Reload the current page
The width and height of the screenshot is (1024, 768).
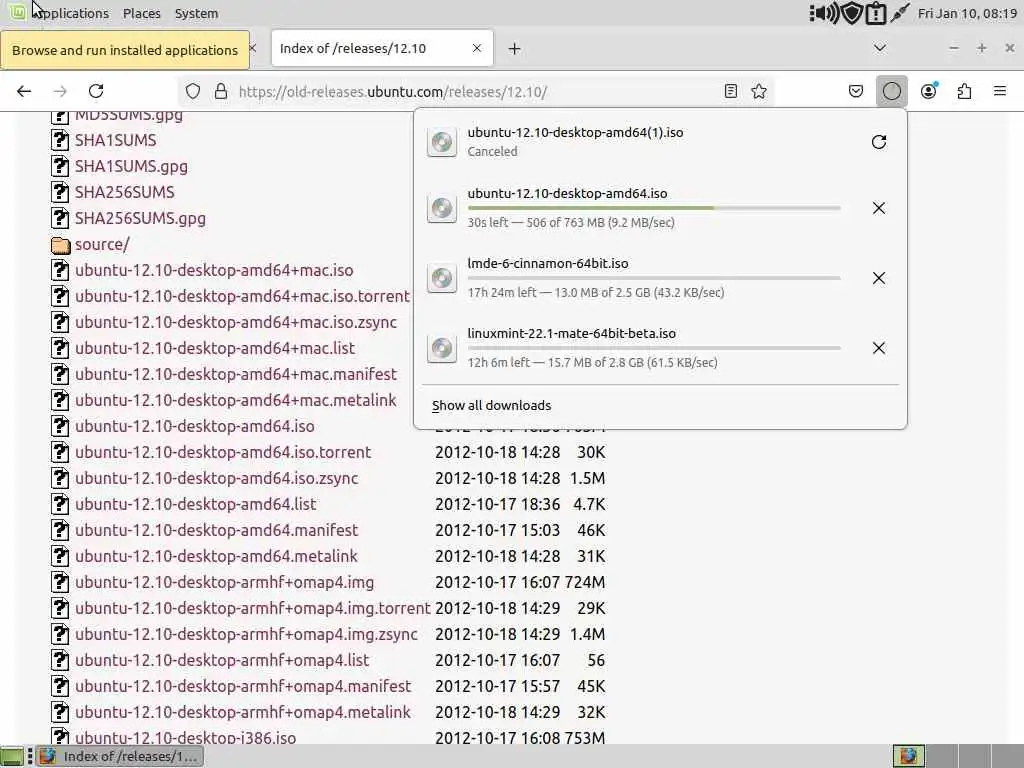click(96, 91)
